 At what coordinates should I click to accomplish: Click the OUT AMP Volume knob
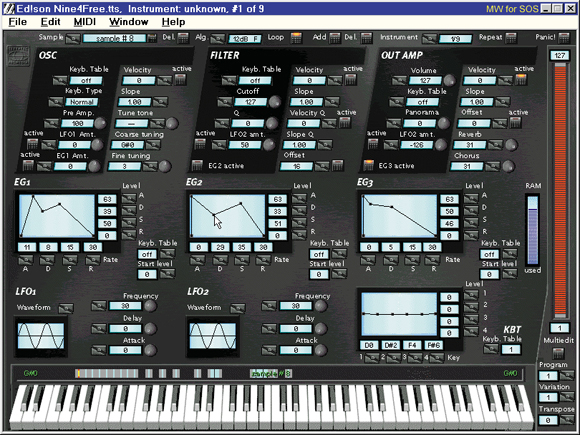click(x=449, y=80)
